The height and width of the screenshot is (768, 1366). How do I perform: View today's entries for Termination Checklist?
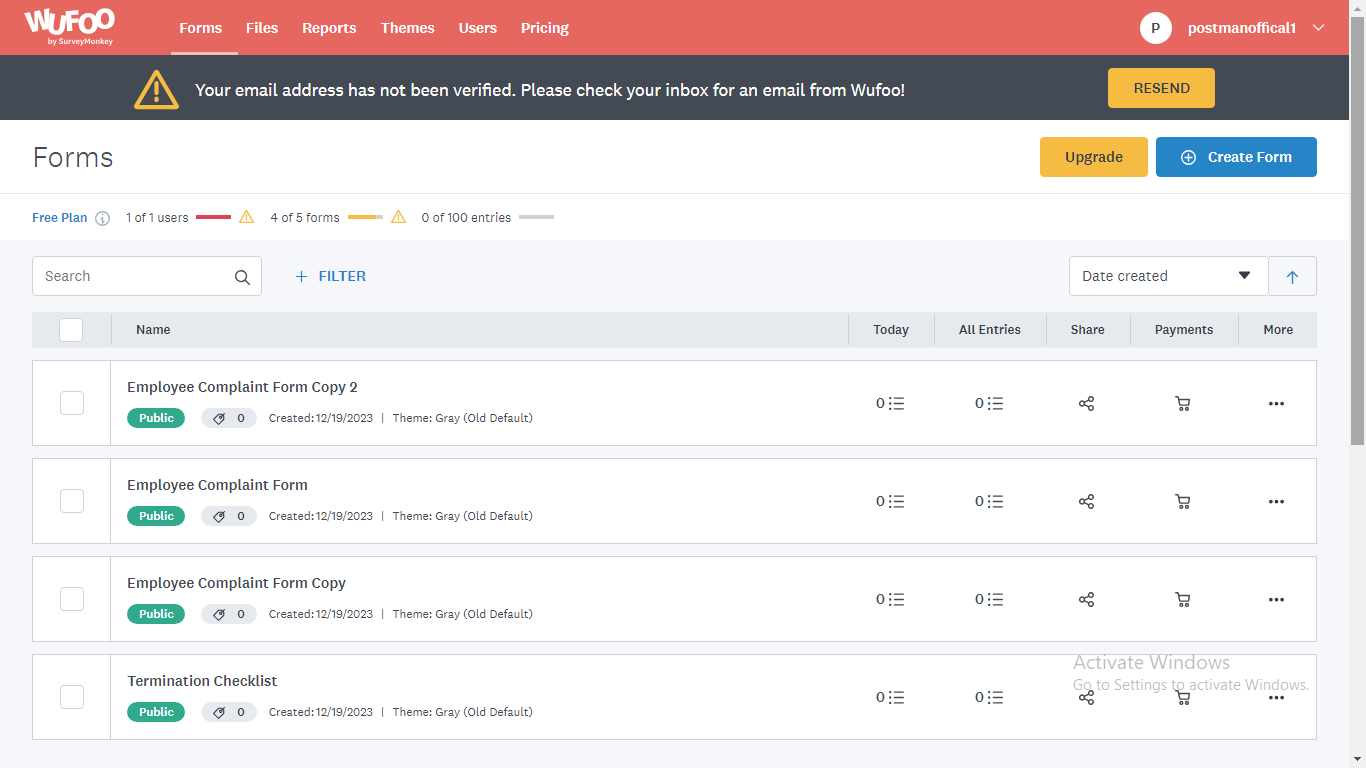[890, 698]
